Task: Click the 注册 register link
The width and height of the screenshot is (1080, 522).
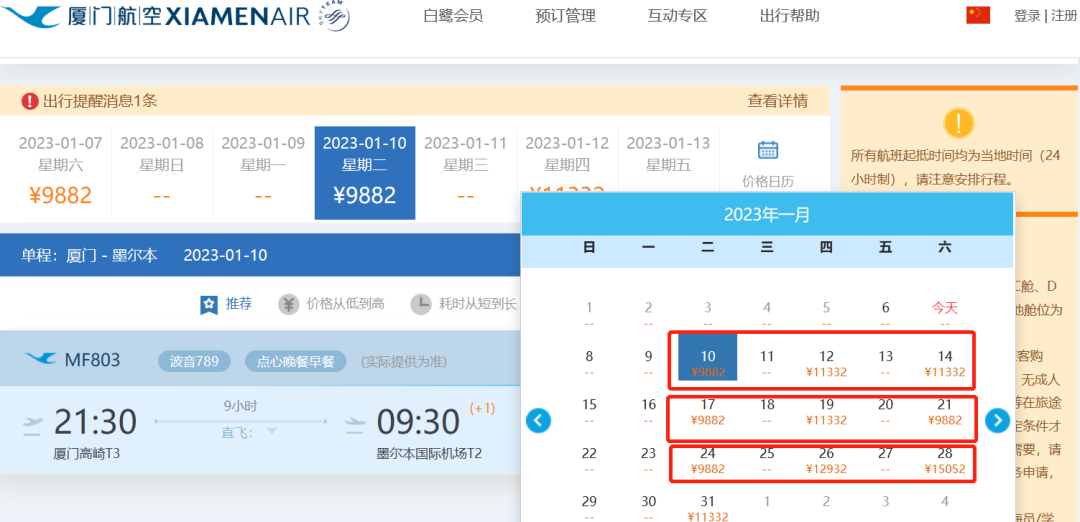Action: tap(1064, 16)
